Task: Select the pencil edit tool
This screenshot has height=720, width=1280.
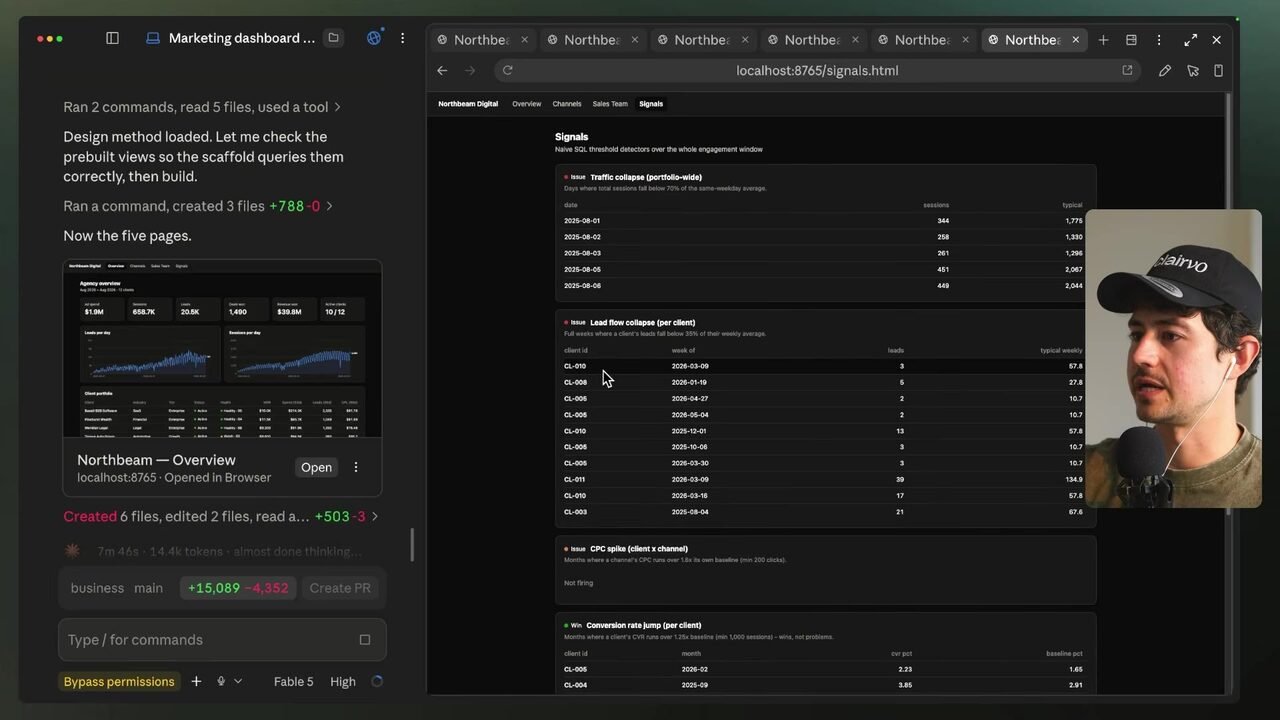Action: point(1165,71)
